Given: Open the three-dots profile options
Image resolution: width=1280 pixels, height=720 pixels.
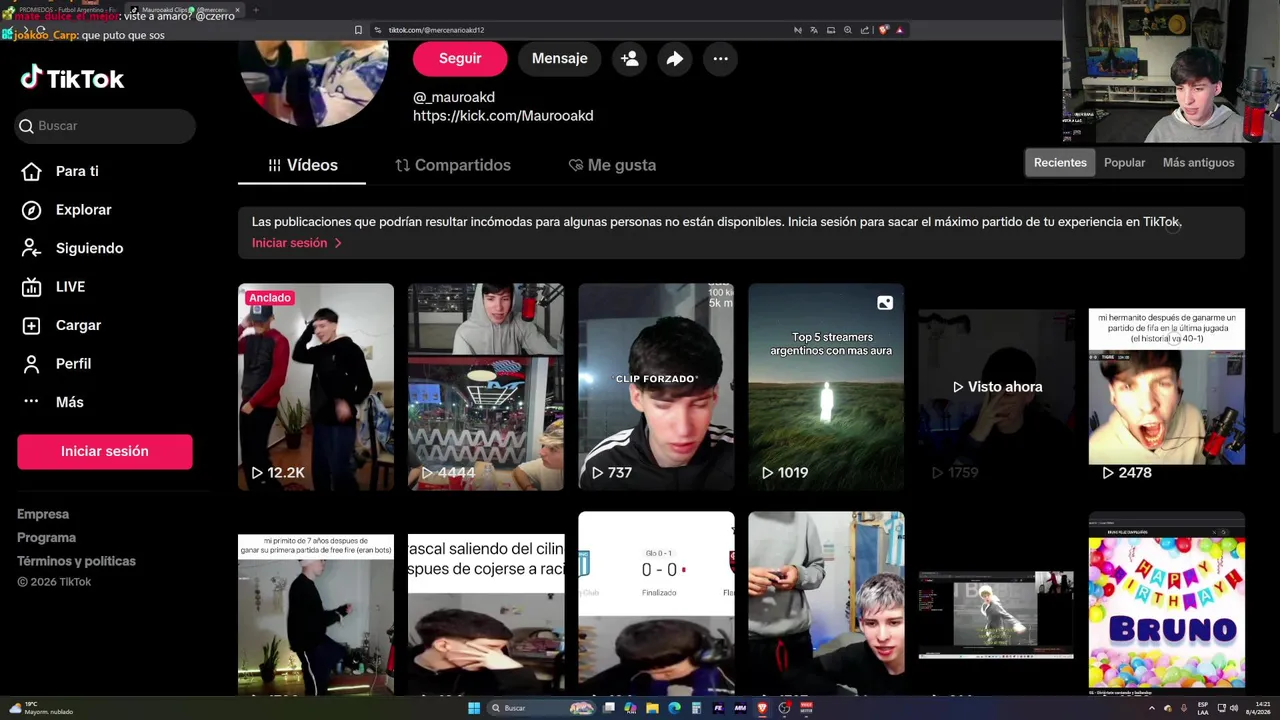Looking at the screenshot, I should coord(720,59).
